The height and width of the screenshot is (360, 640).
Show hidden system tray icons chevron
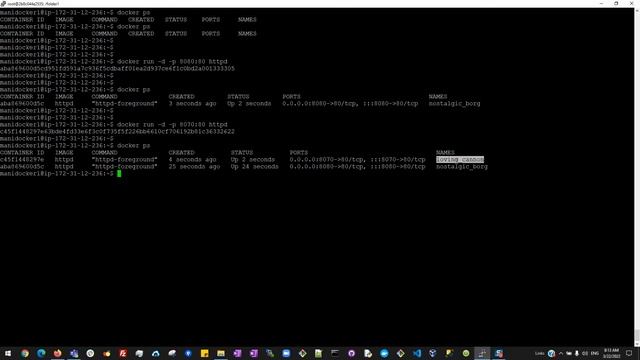click(x=561, y=353)
